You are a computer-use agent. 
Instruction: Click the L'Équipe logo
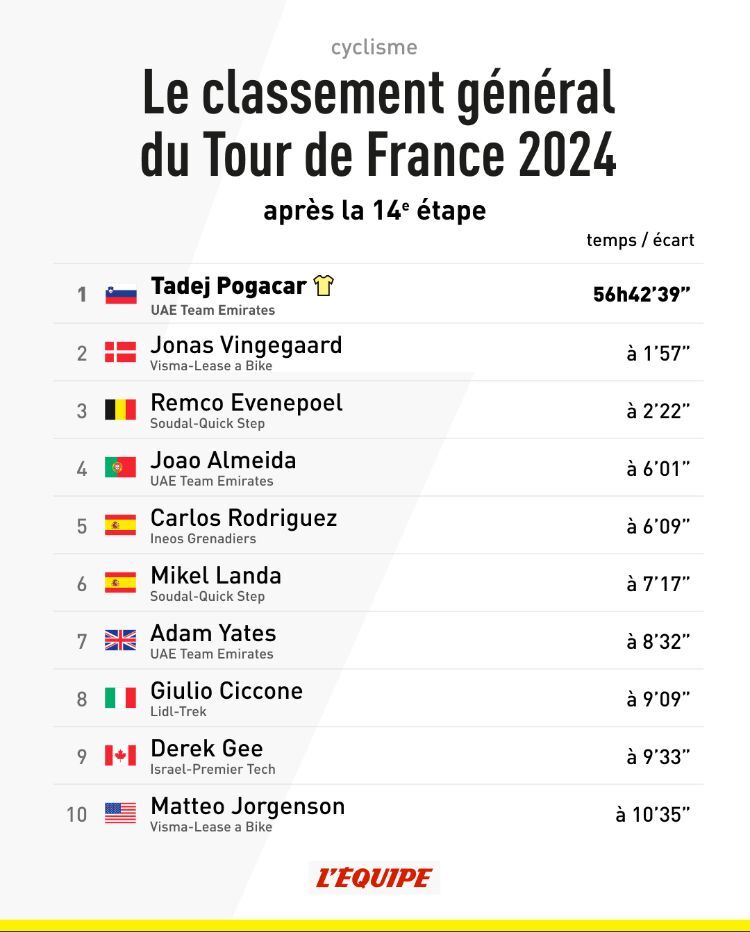(374, 878)
